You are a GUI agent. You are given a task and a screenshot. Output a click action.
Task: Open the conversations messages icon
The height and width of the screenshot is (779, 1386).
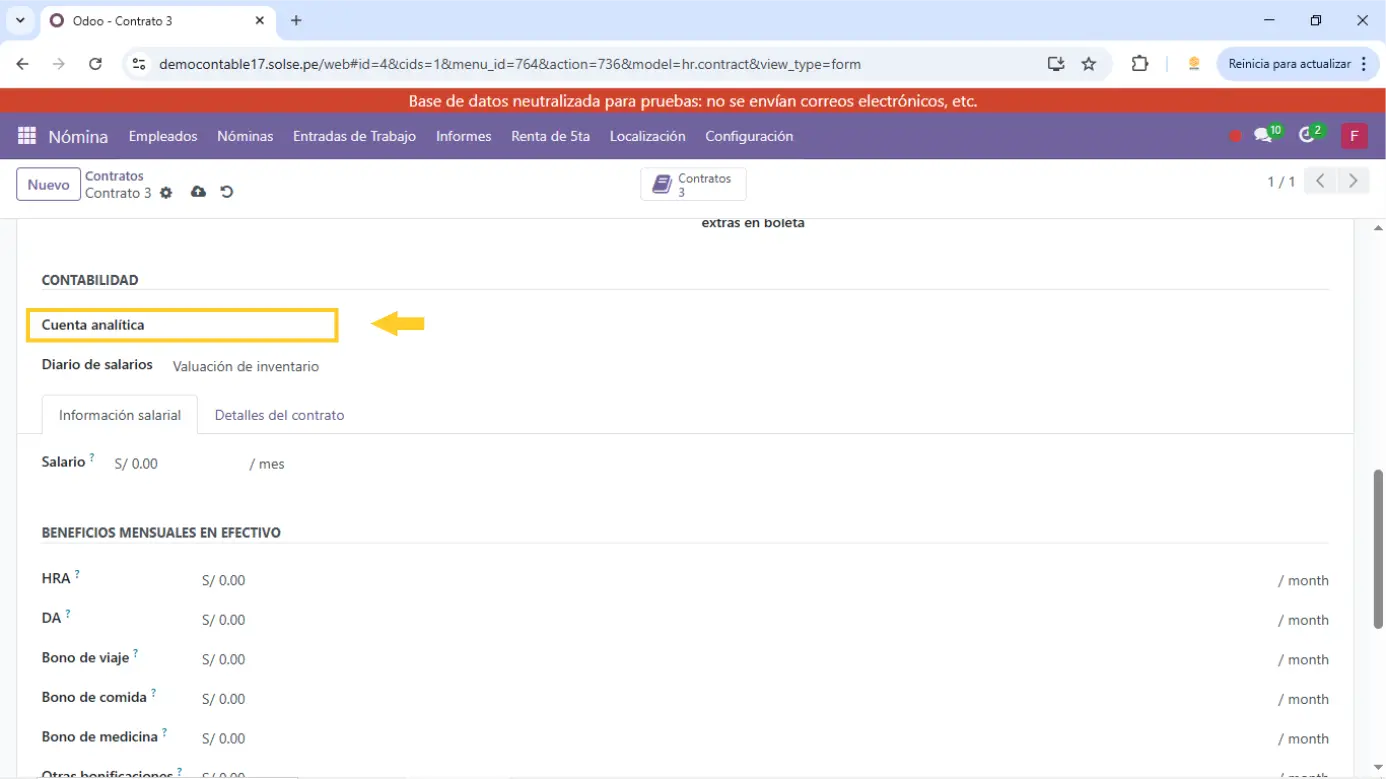[1264, 136]
